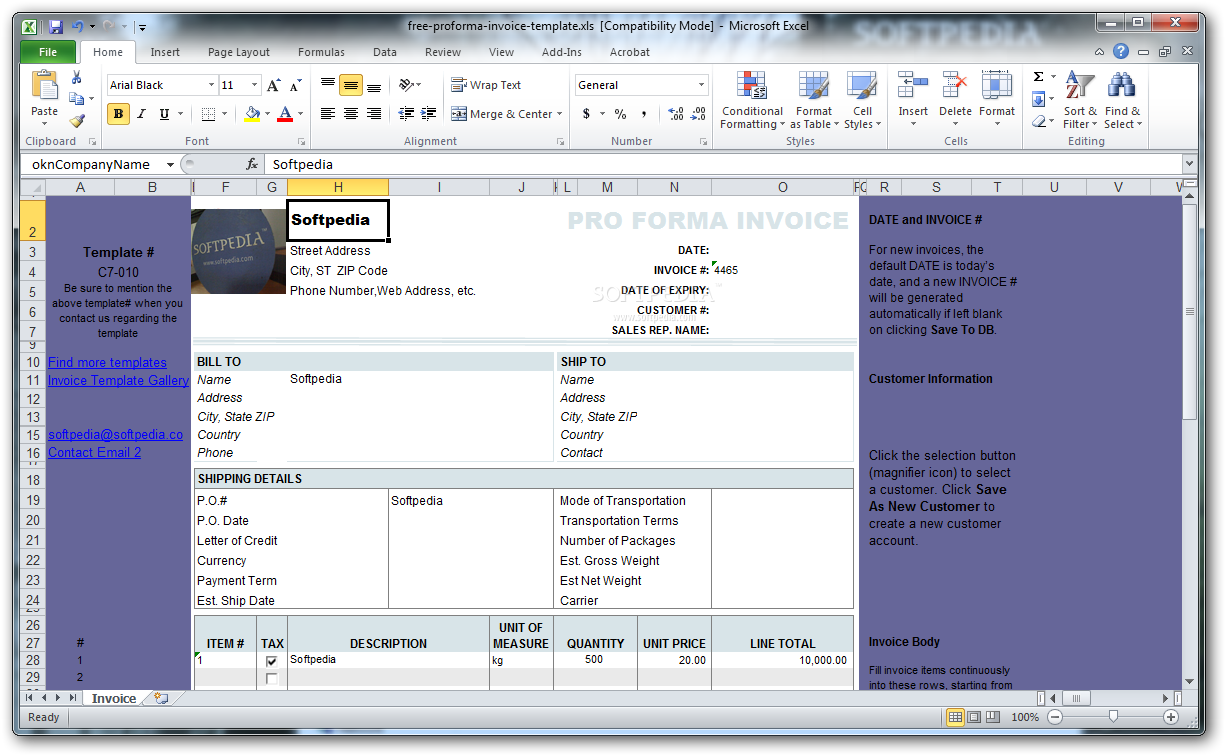1226x756 pixels.
Task: Open Cell Styles gallery
Action: [x=862, y=100]
